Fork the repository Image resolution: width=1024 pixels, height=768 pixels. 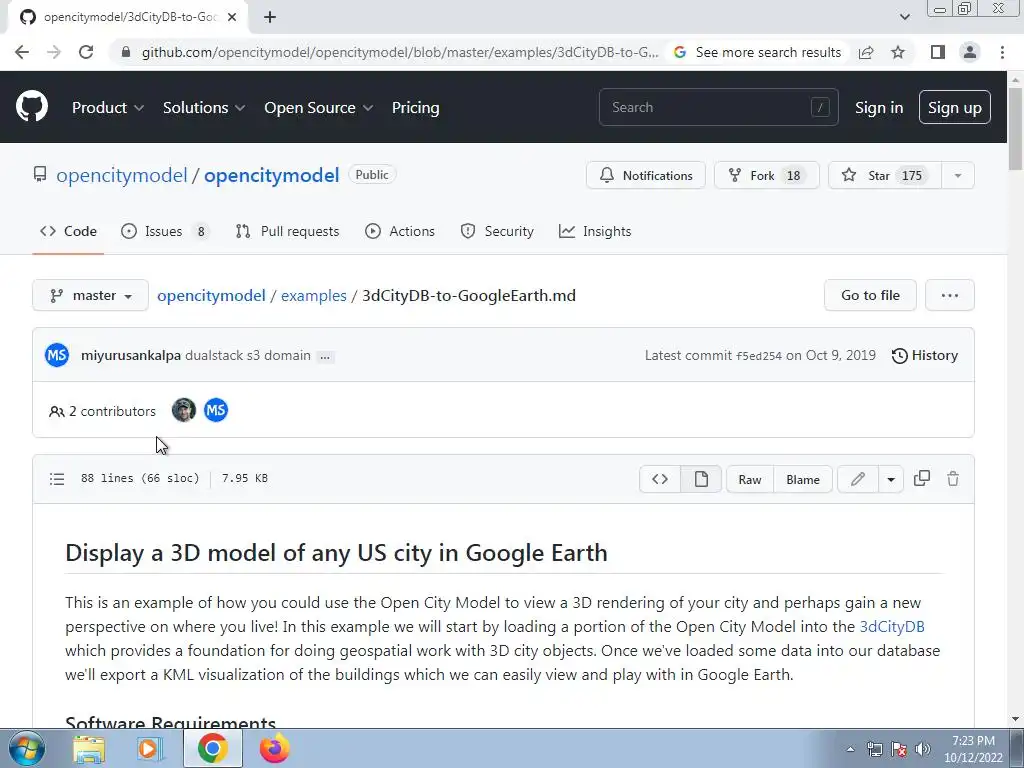click(x=767, y=175)
